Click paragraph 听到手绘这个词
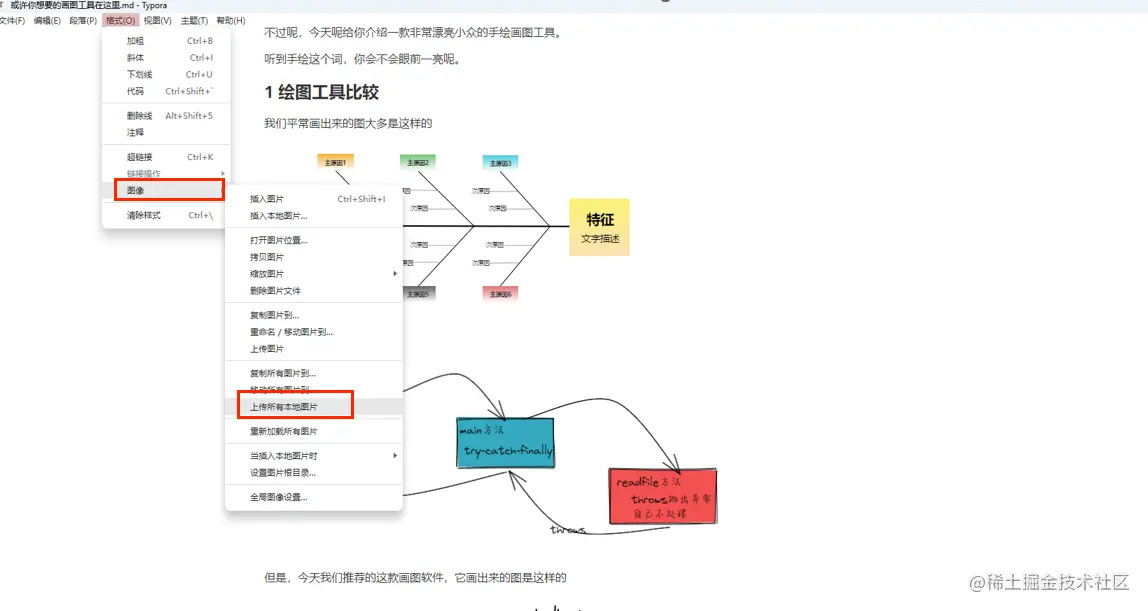 [363, 59]
